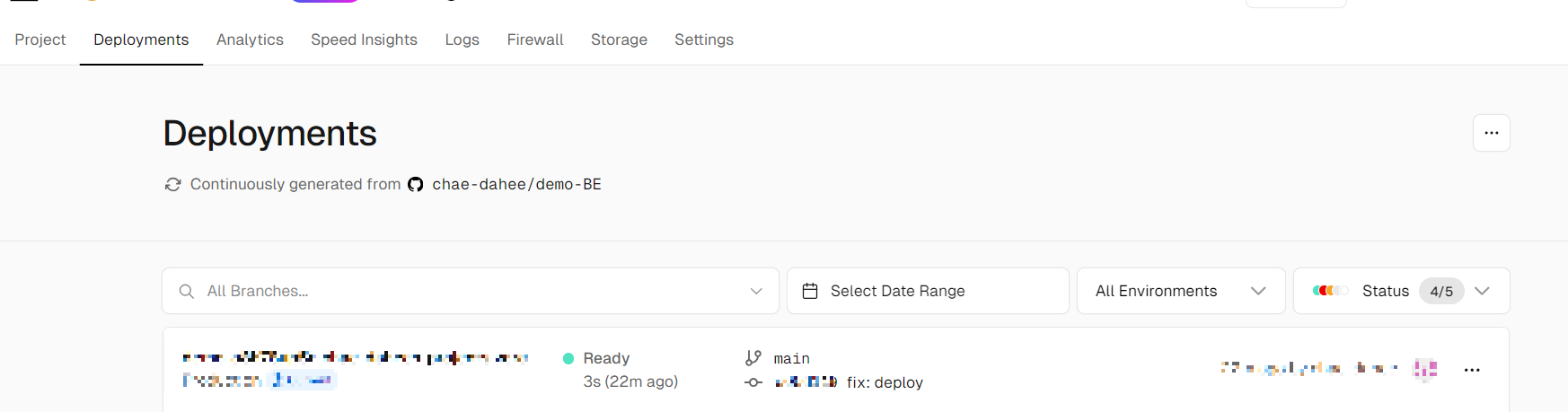Open the chae-dahee/demo-BE repository link
This screenshot has width=1568, height=412.
pos(516,184)
